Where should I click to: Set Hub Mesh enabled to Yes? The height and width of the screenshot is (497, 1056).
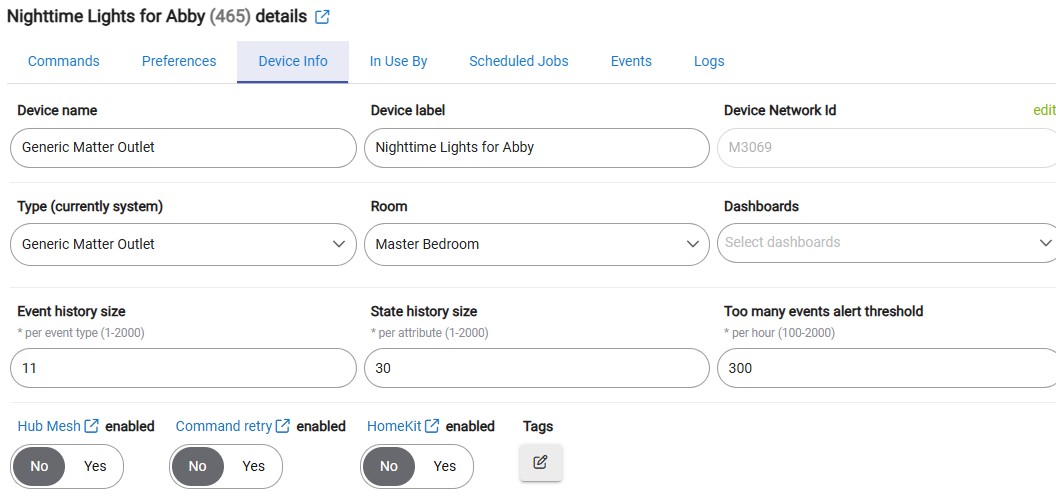pos(95,466)
